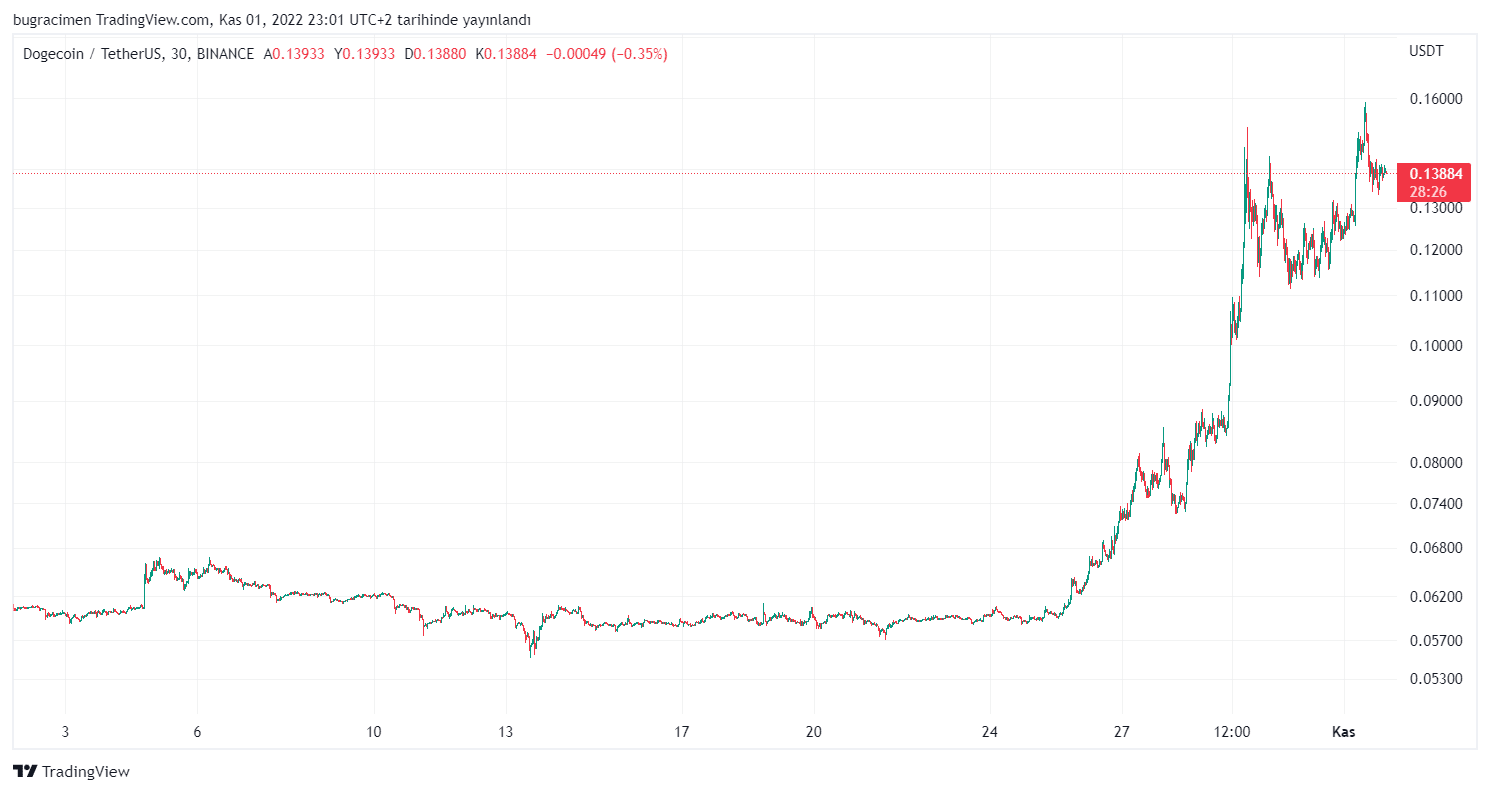Click the TradingView logo icon at bottom left
This screenshot has width=1490, height=793.
(x=25, y=771)
